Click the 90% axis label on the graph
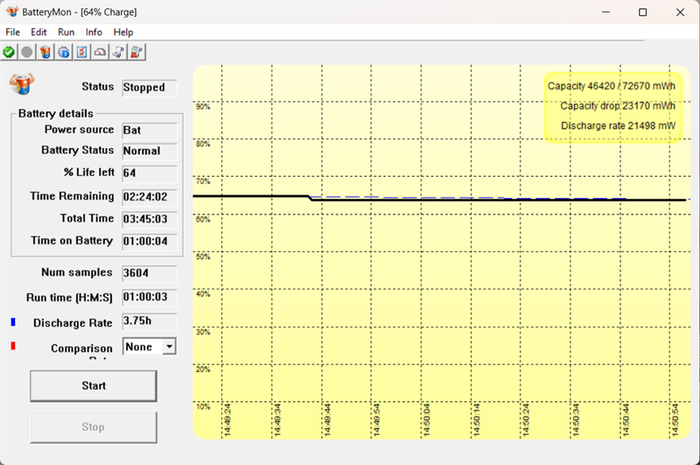Image resolution: width=700 pixels, height=465 pixels. pos(203,107)
